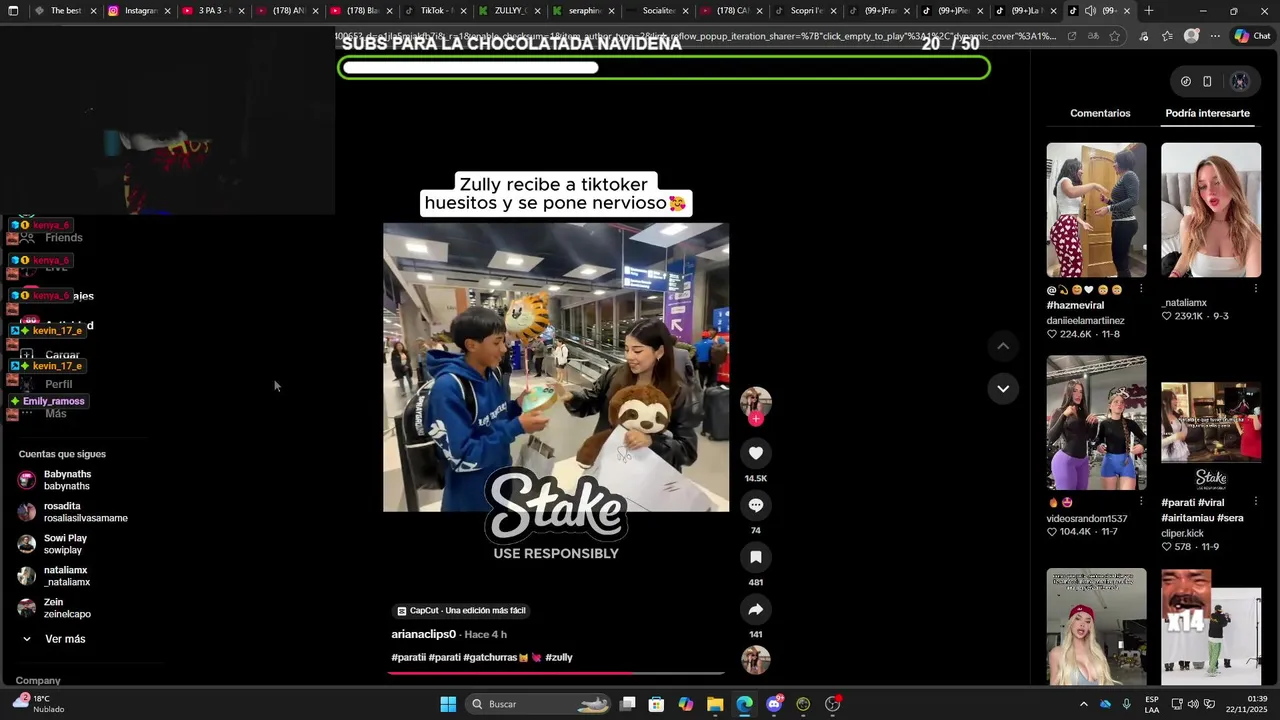
Task: Open more options for #hazmeviral video card
Action: 1141,290
